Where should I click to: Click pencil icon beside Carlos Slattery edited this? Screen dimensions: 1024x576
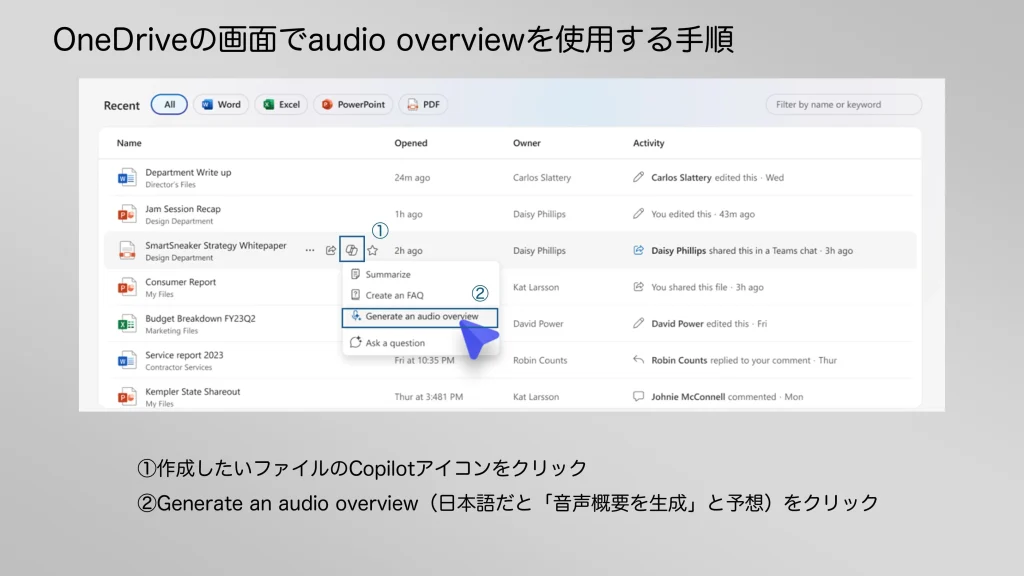[639, 177]
